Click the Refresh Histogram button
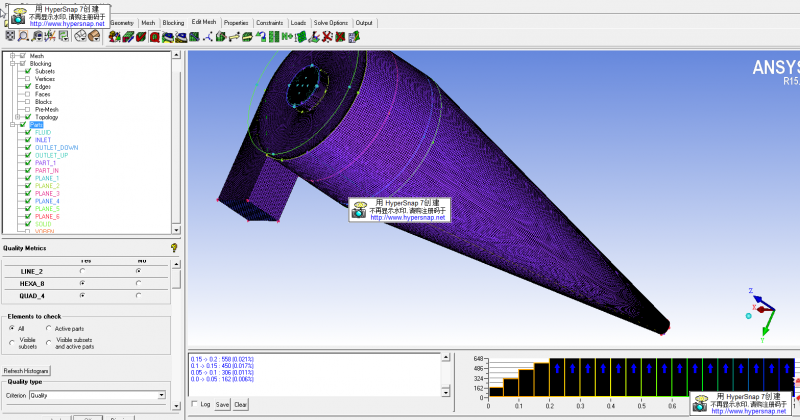The image size is (800, 420). tap(26, 370)
